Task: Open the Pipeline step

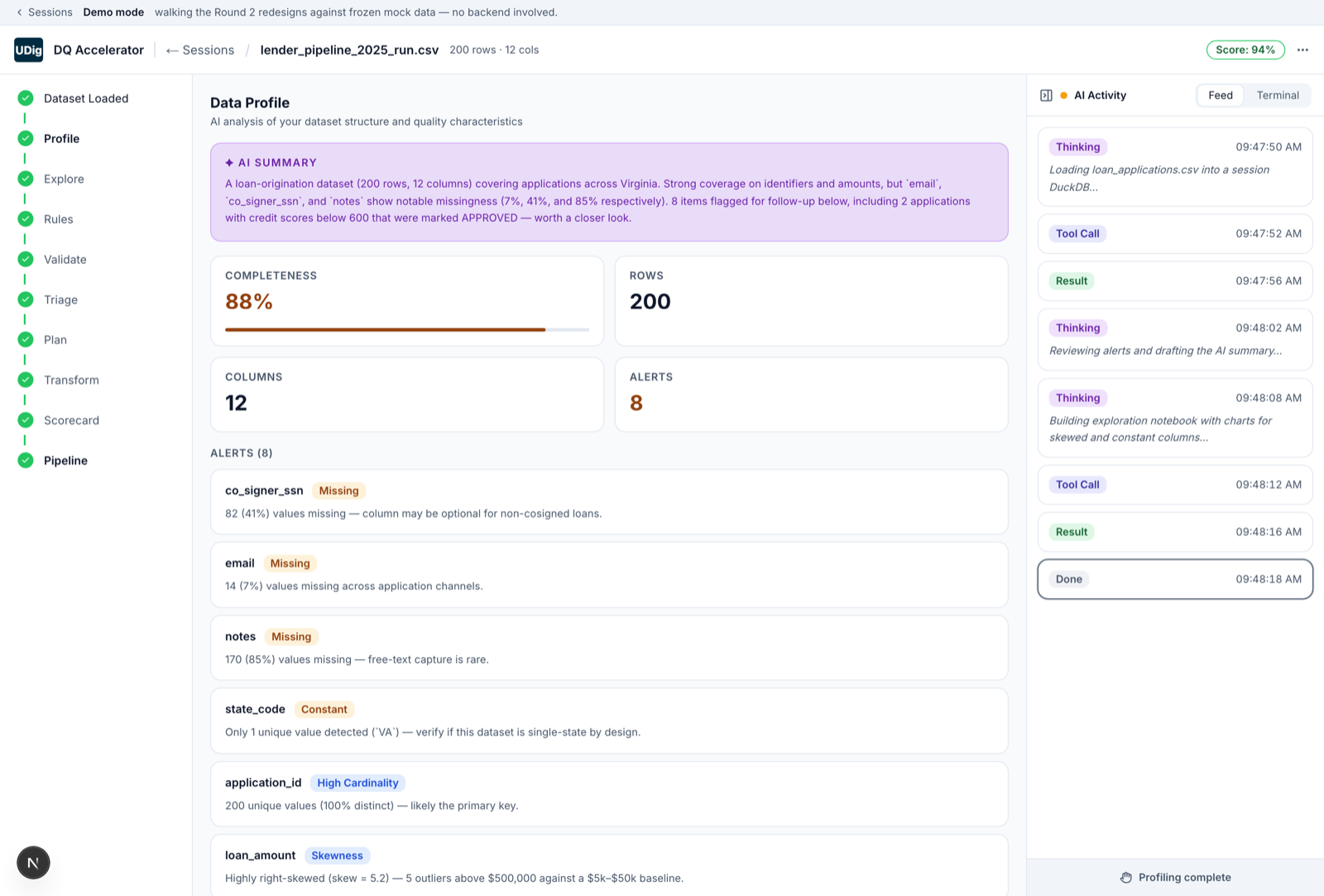Action: pos(65,461)
